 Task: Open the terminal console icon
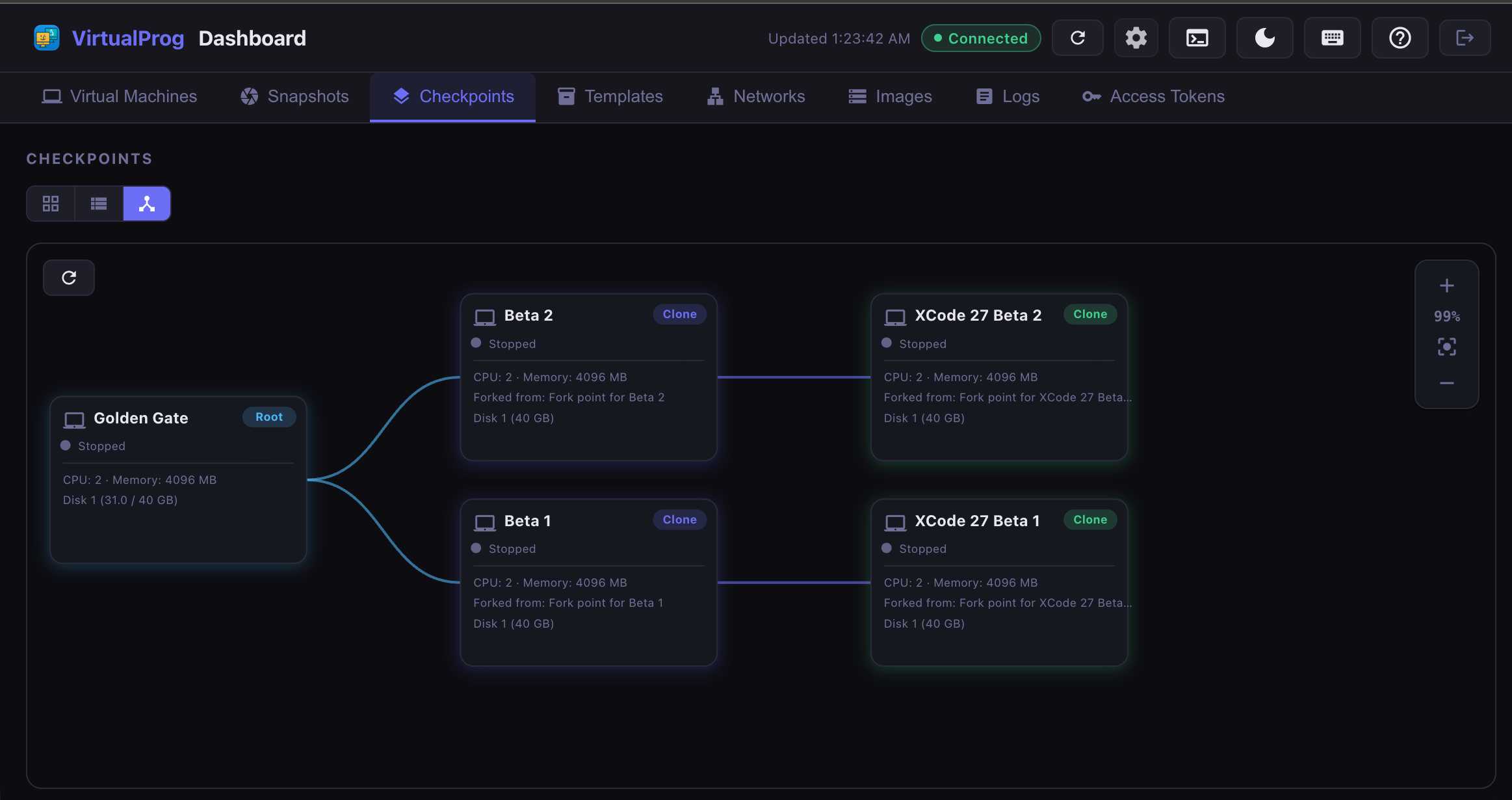coord(1197,38)
